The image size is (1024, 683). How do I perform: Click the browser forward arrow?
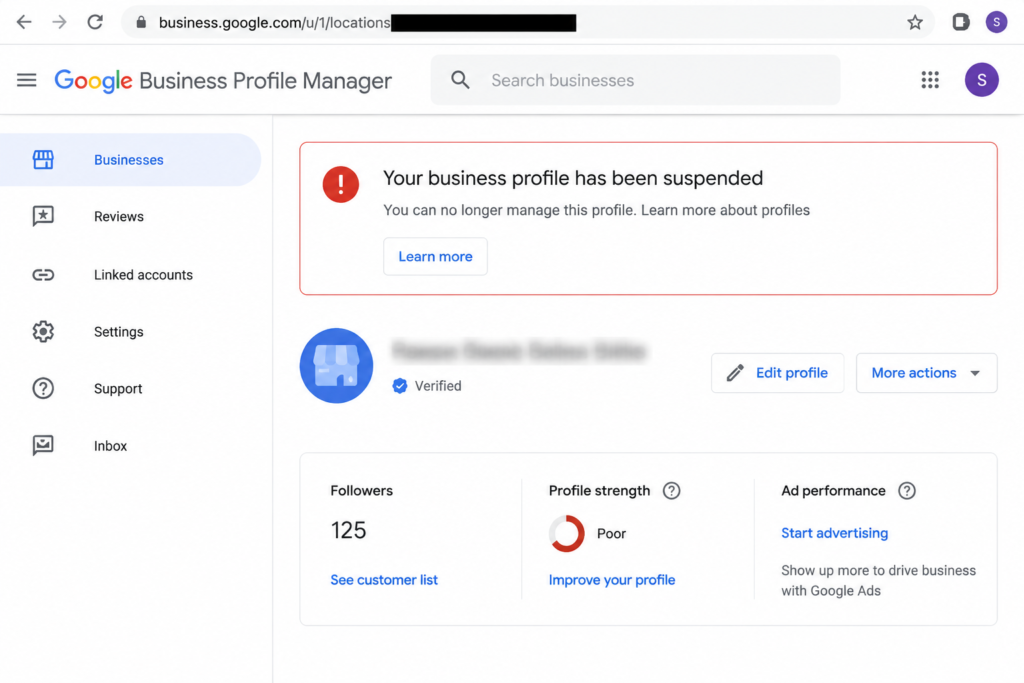(x=59, y=22)
